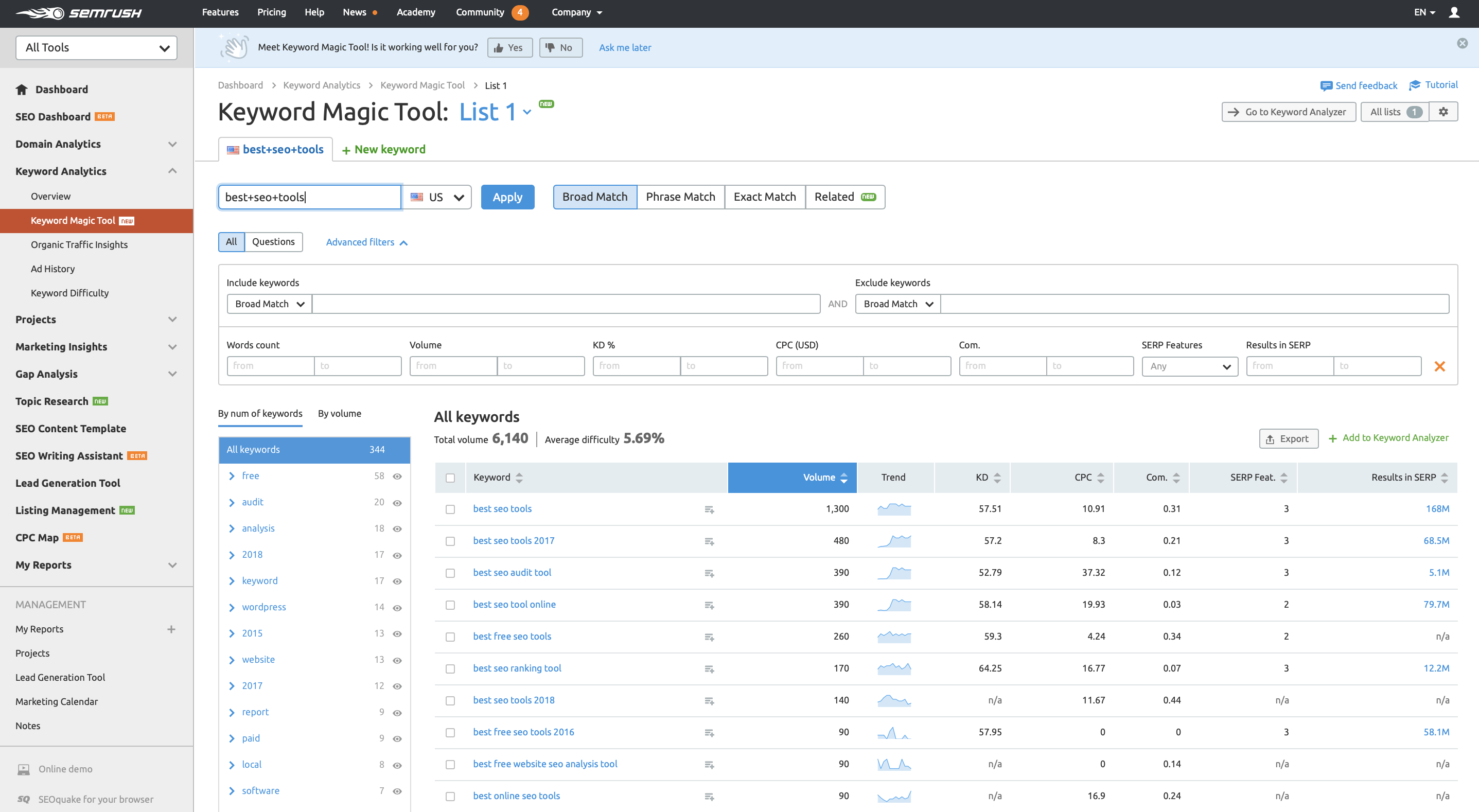The width and height of the screenshot is (1479, 812).
Task: Open Exclude keywords Broad Match dropdown
Action: click(897, 304)
